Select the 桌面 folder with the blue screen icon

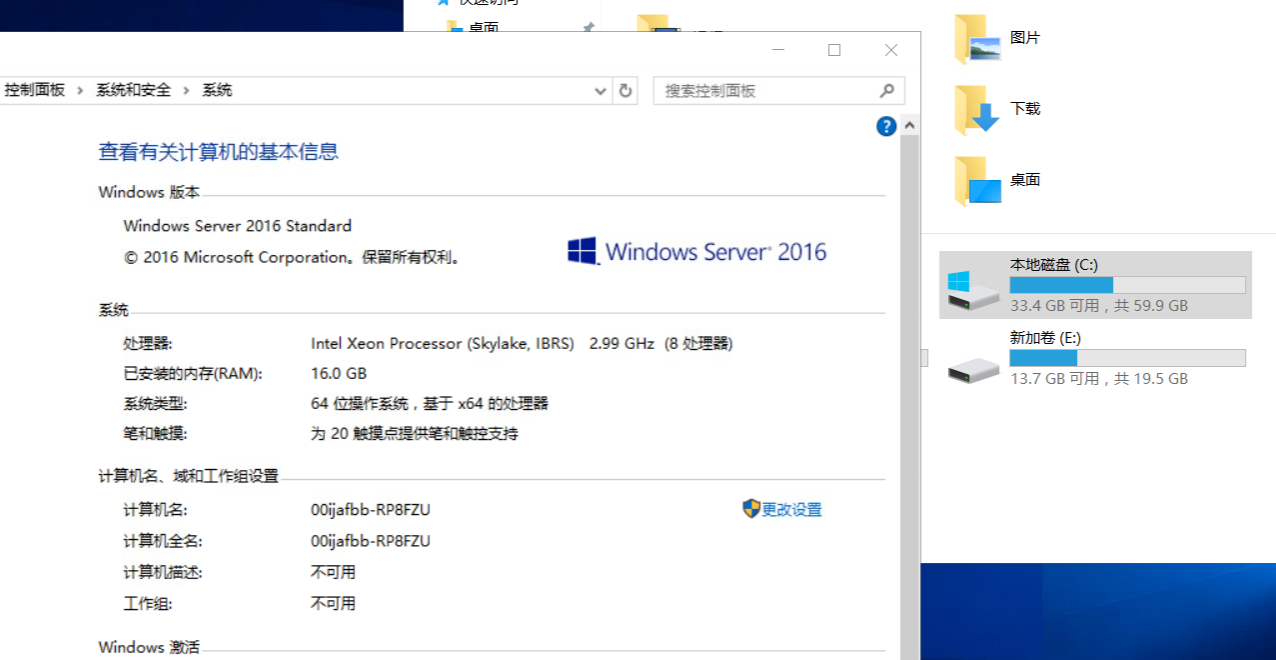(x=998, y=180)
